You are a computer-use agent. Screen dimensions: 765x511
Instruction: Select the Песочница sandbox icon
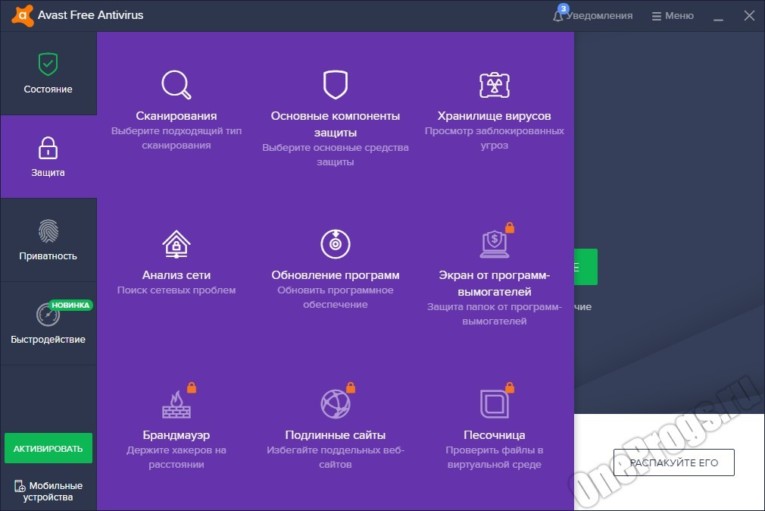pyautogui.click(x=494, y=404)
